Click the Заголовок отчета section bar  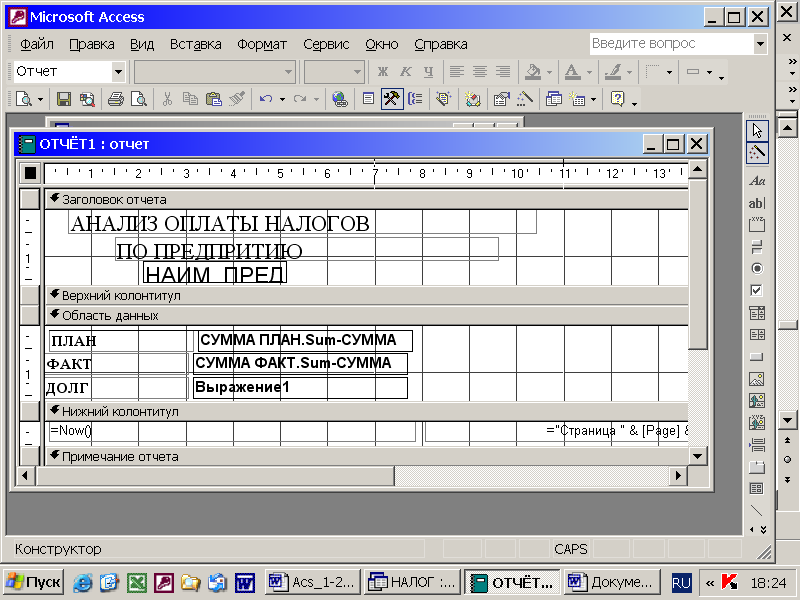pos(366,199)
